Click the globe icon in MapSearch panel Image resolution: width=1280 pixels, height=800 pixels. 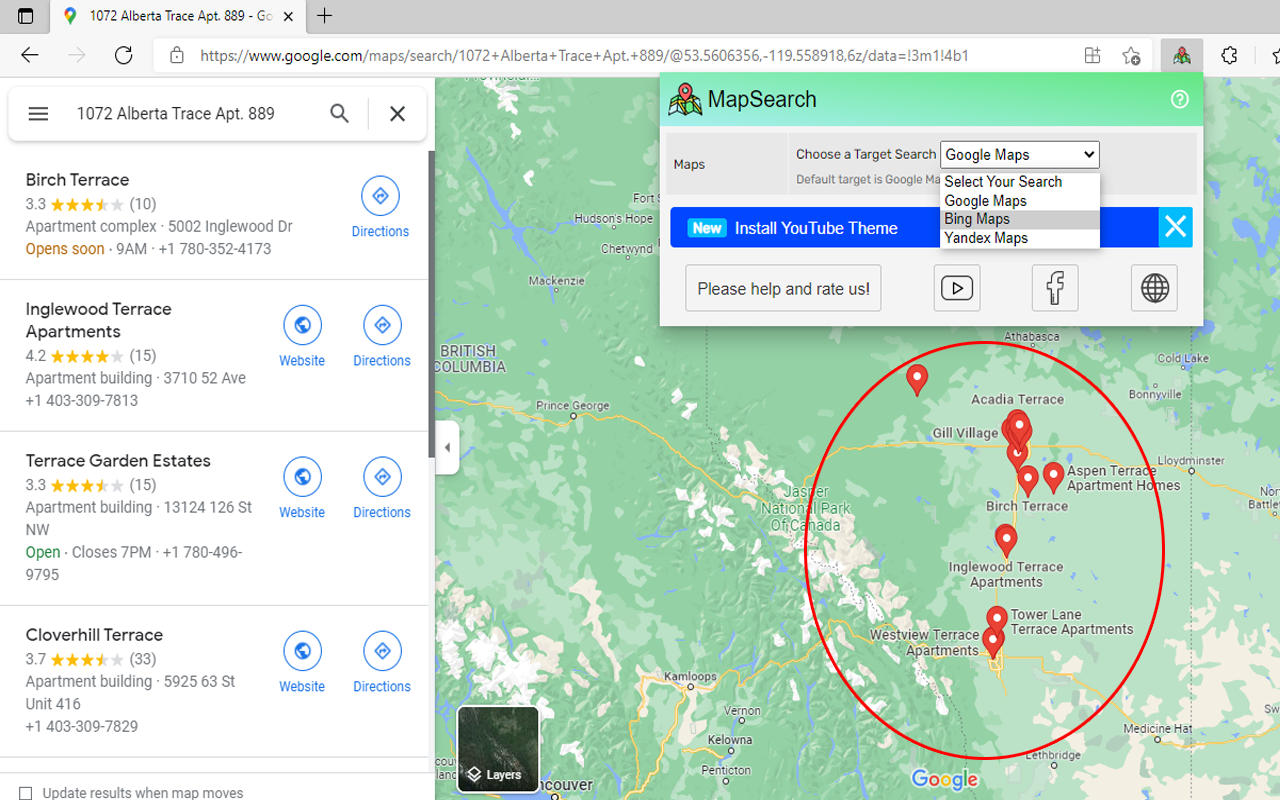coord(1153,287)
